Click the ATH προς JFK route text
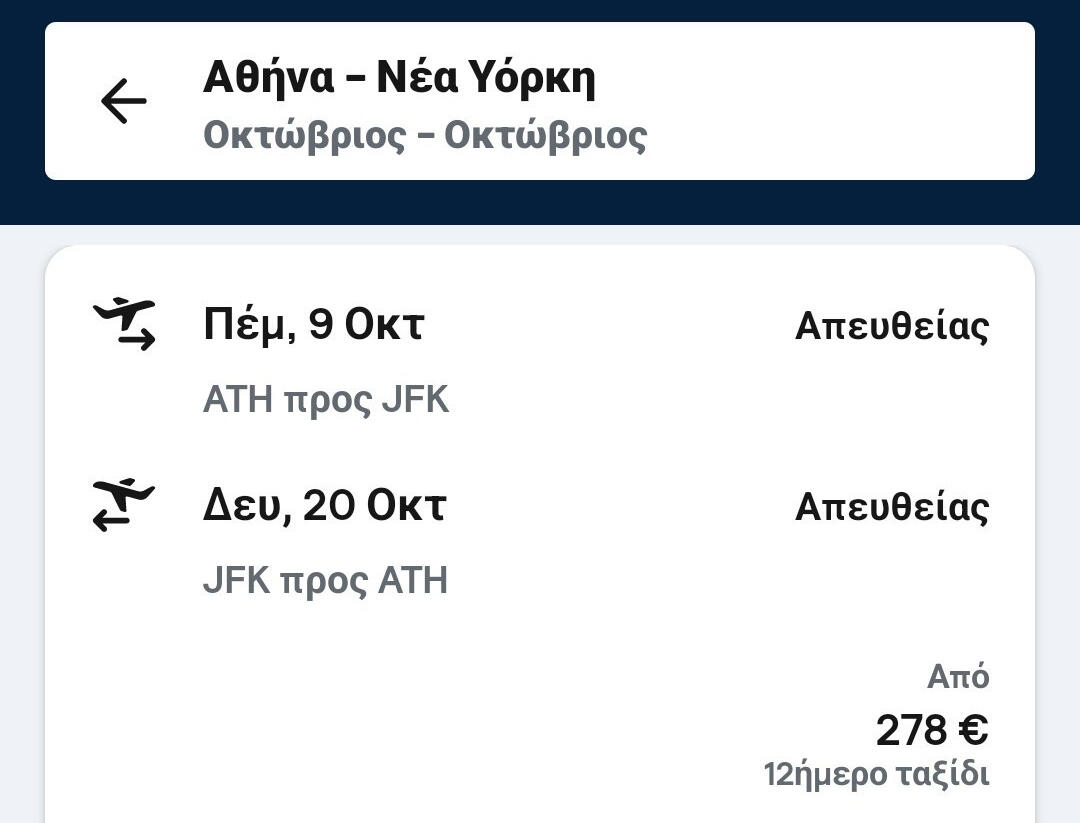 [326, 400]
